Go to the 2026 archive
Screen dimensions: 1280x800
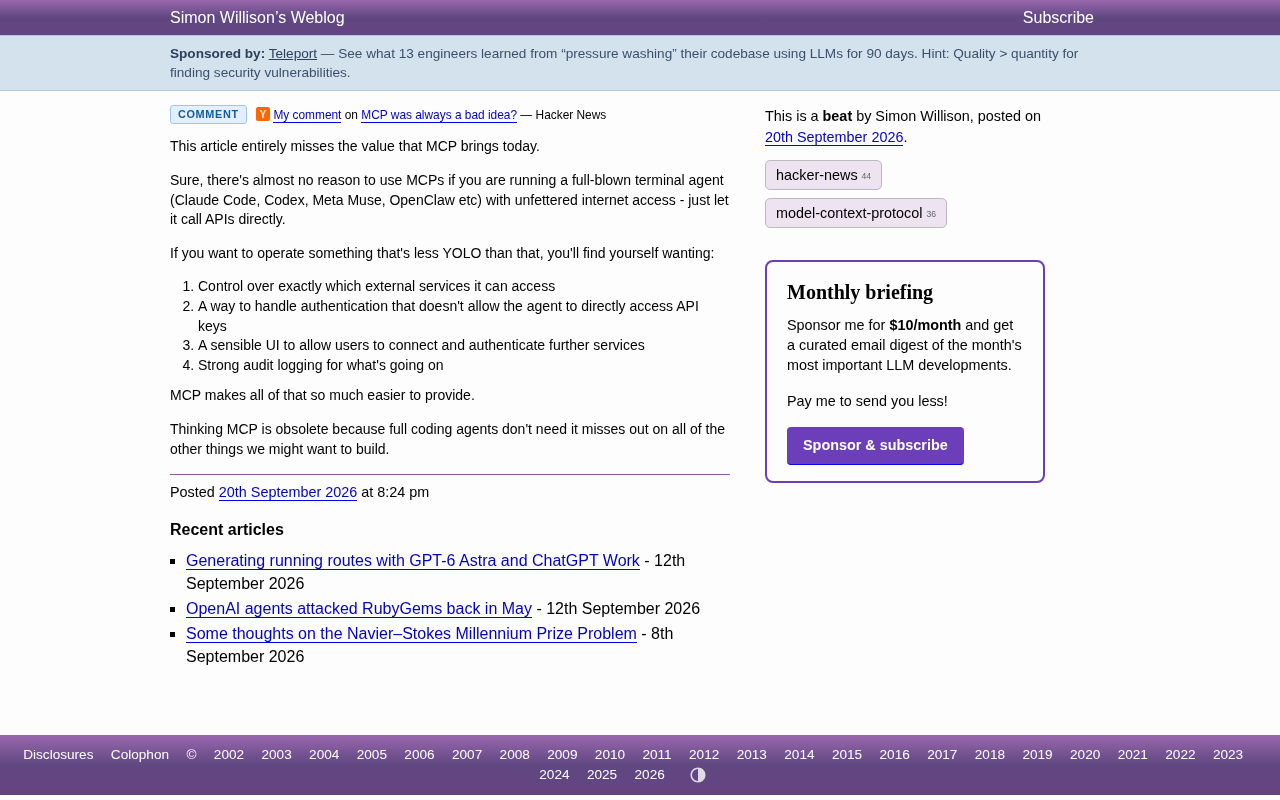coord(650,775)
